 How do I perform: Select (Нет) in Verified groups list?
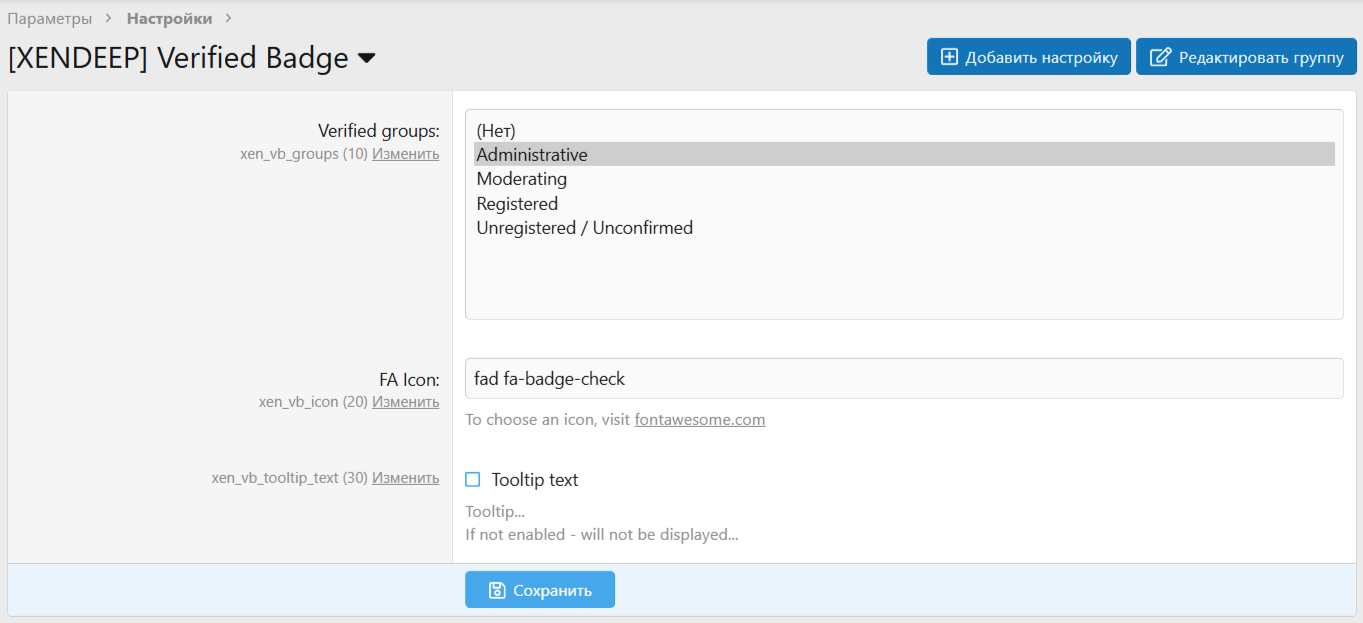point(495,130)
